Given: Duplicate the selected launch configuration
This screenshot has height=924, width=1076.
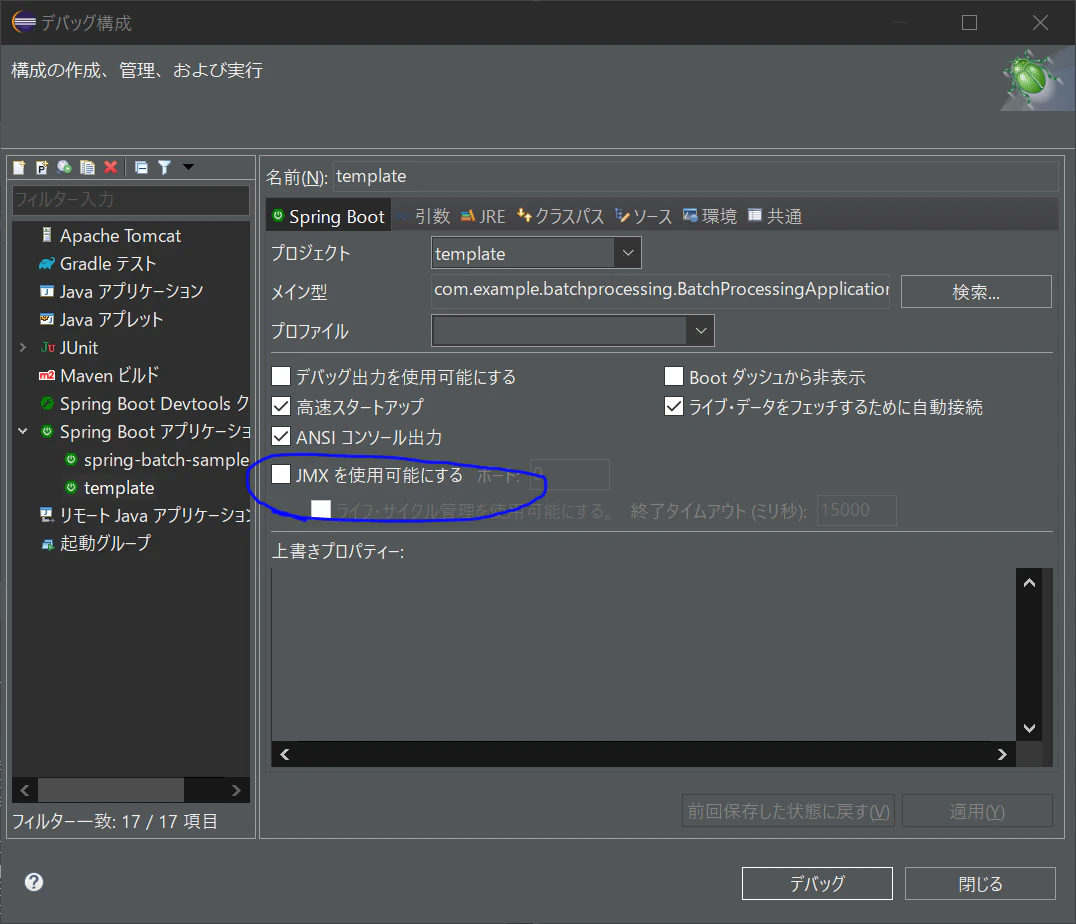Looking at the screenshot, I should 87,167.
